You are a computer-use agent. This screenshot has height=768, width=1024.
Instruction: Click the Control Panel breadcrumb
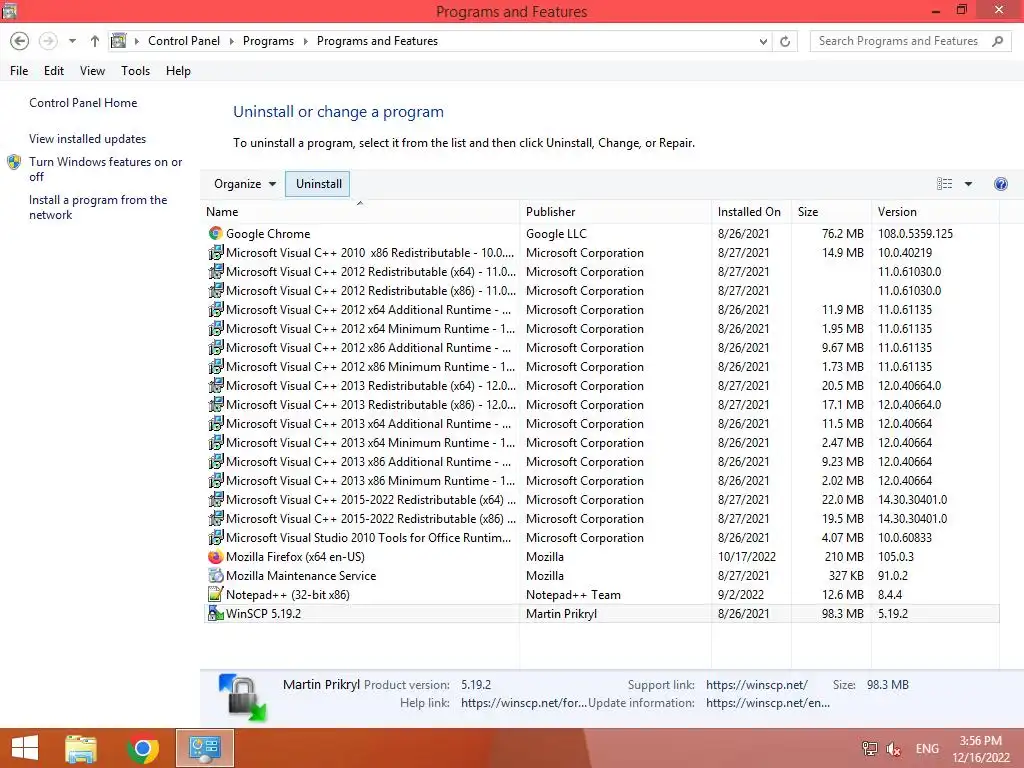click(184, 41)
